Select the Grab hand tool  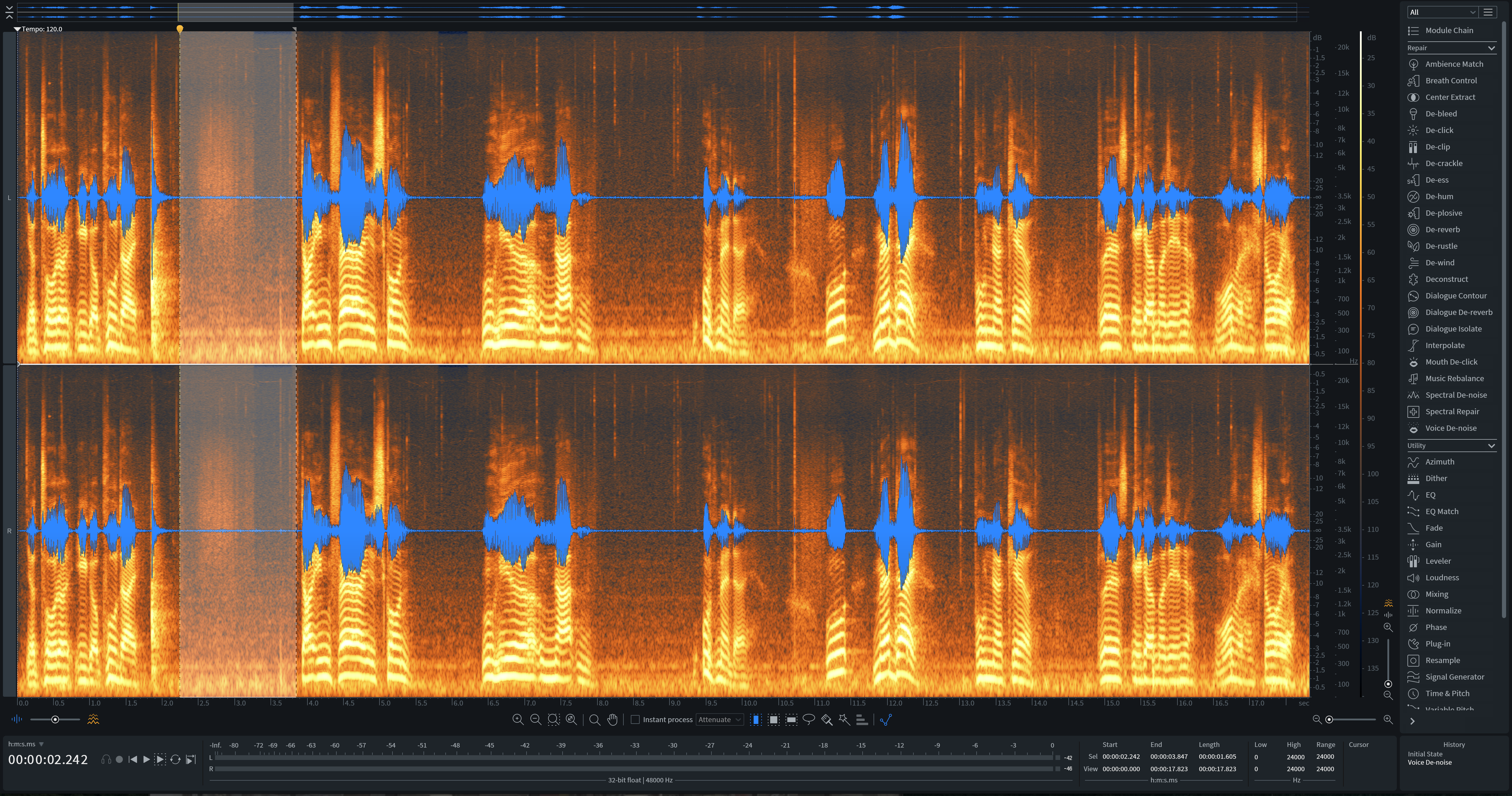click(x=612, y=720)
